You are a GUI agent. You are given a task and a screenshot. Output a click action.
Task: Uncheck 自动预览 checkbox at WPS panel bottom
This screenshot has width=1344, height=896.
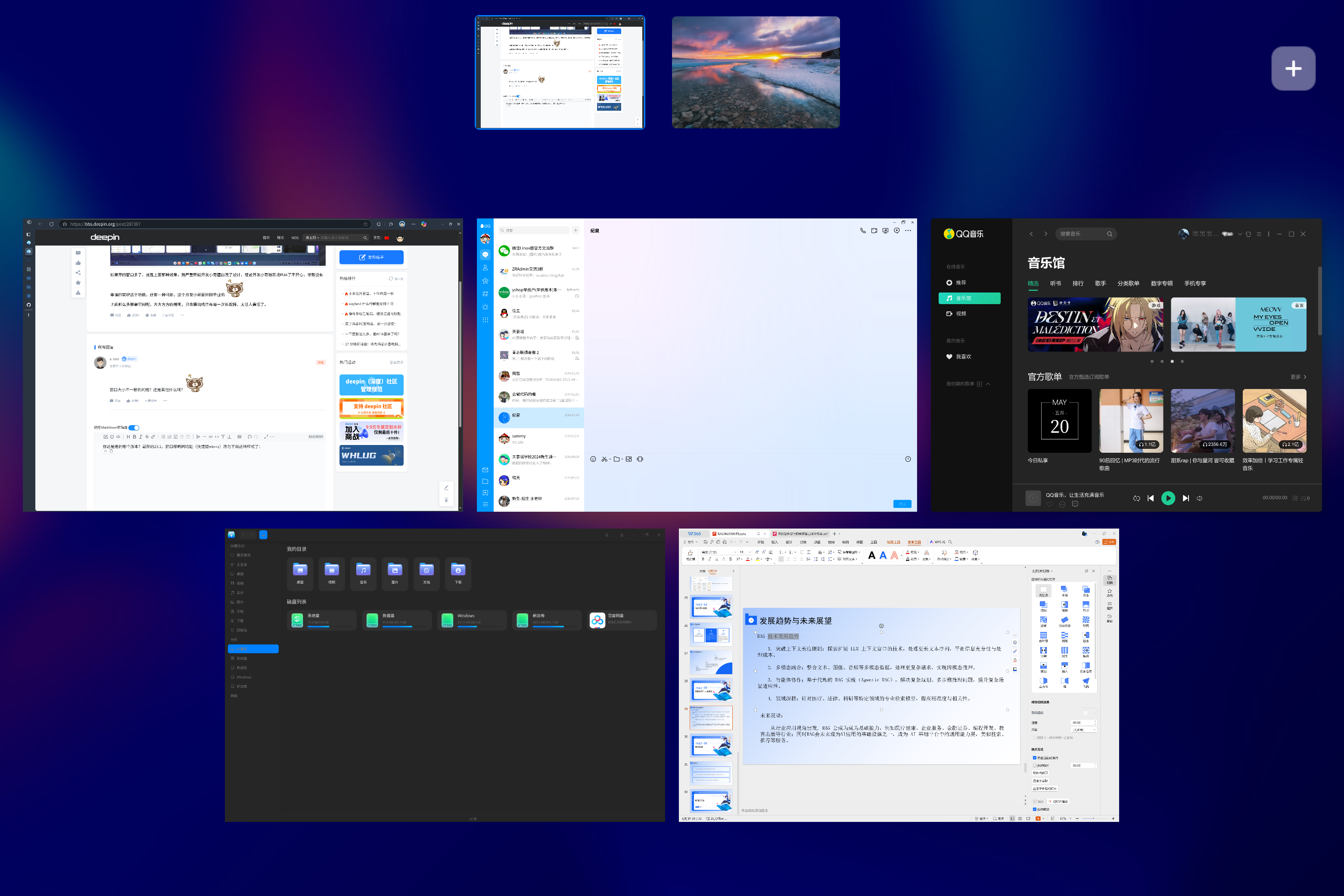coord(1034,809)
